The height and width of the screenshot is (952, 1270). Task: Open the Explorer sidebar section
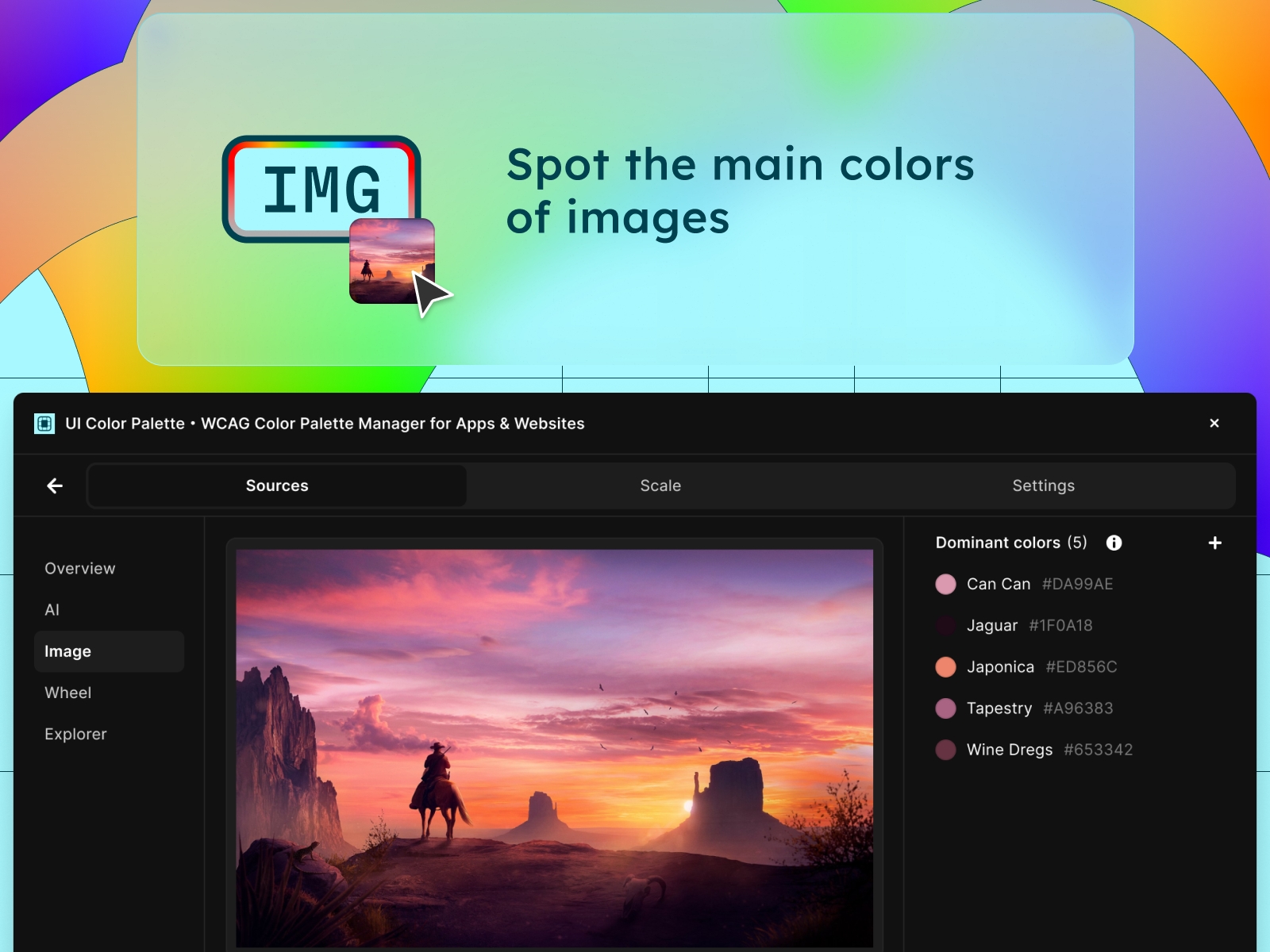point(75,734)
